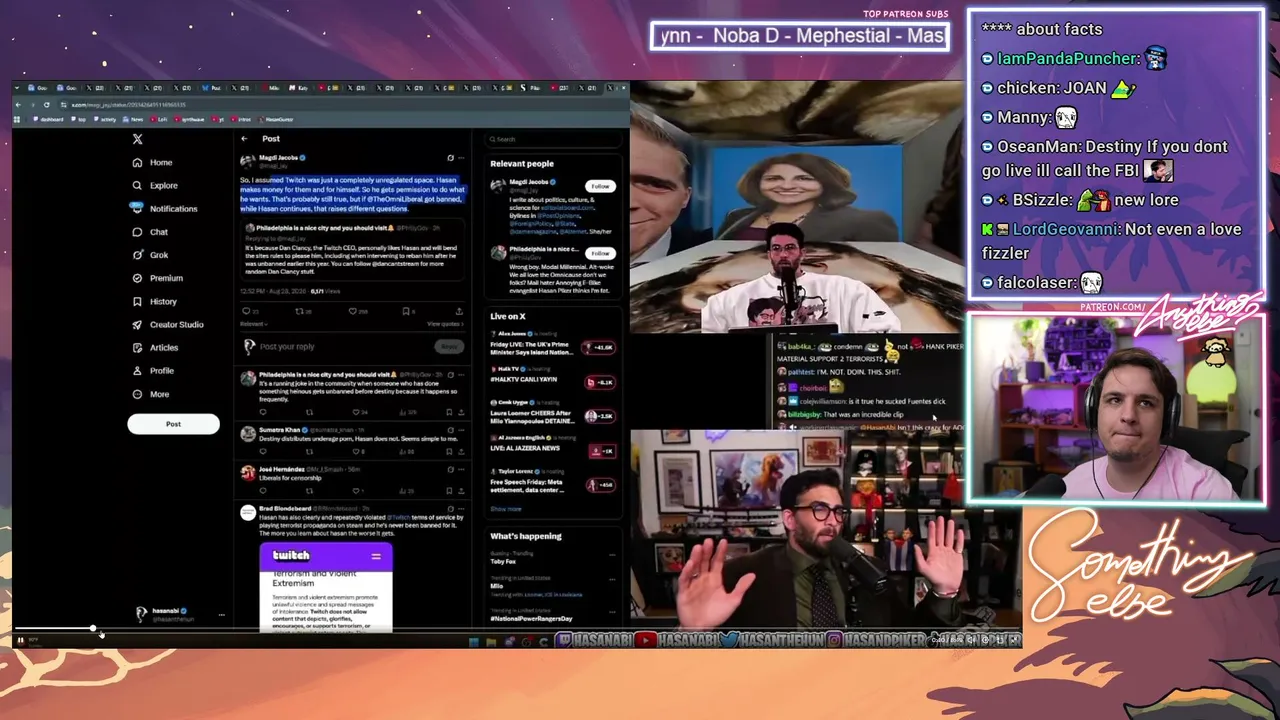Reply to the Philadelphia account's comment
The width and height of the screenshot is (1280, 720).
(x=263, y=412)
